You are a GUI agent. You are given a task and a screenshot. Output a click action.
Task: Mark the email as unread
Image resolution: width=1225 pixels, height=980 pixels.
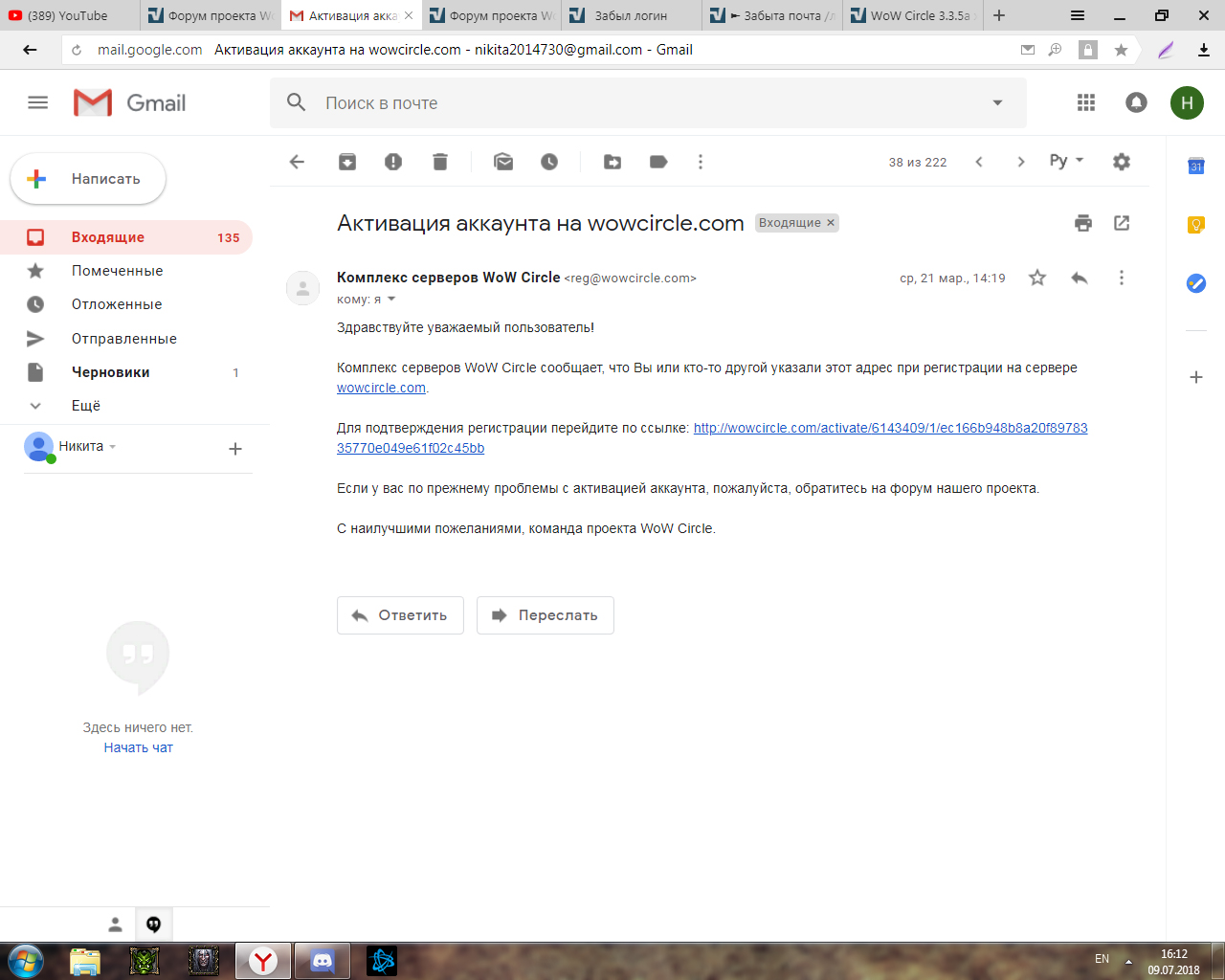click(503, 162)
